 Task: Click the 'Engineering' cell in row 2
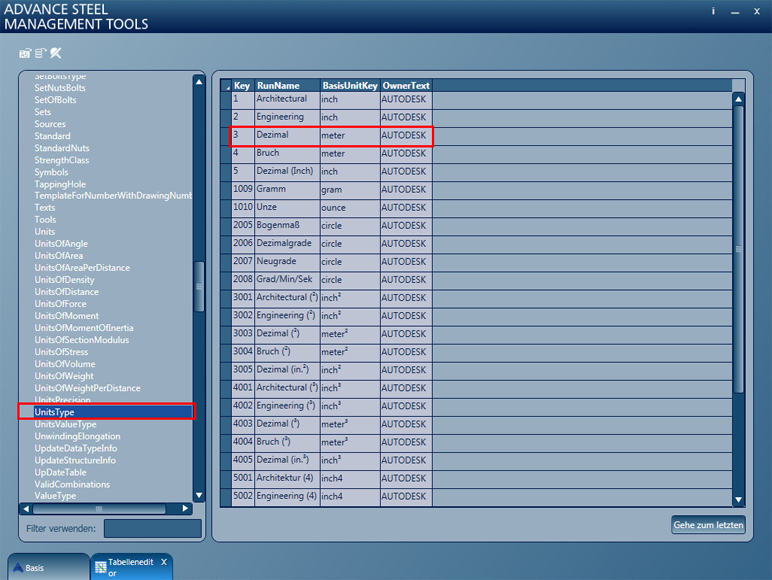click(287, 117)
